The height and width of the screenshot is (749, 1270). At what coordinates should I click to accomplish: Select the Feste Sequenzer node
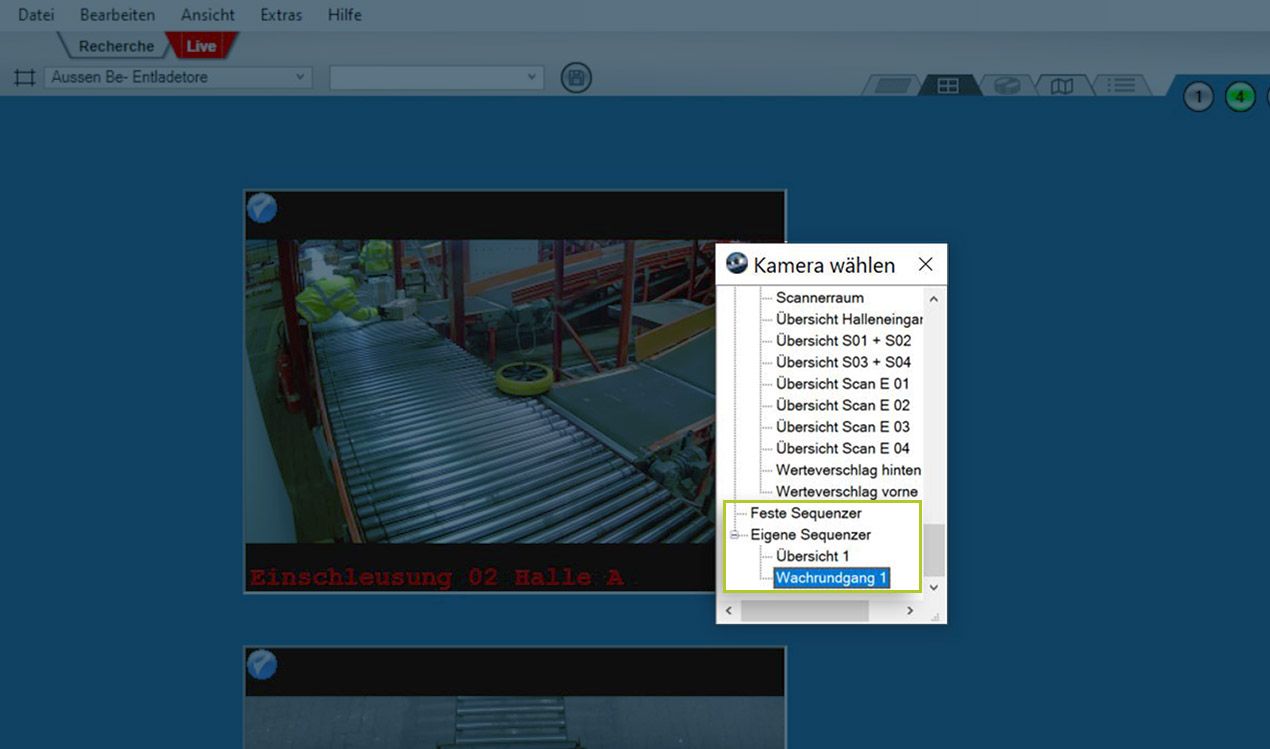click(806, 513)
